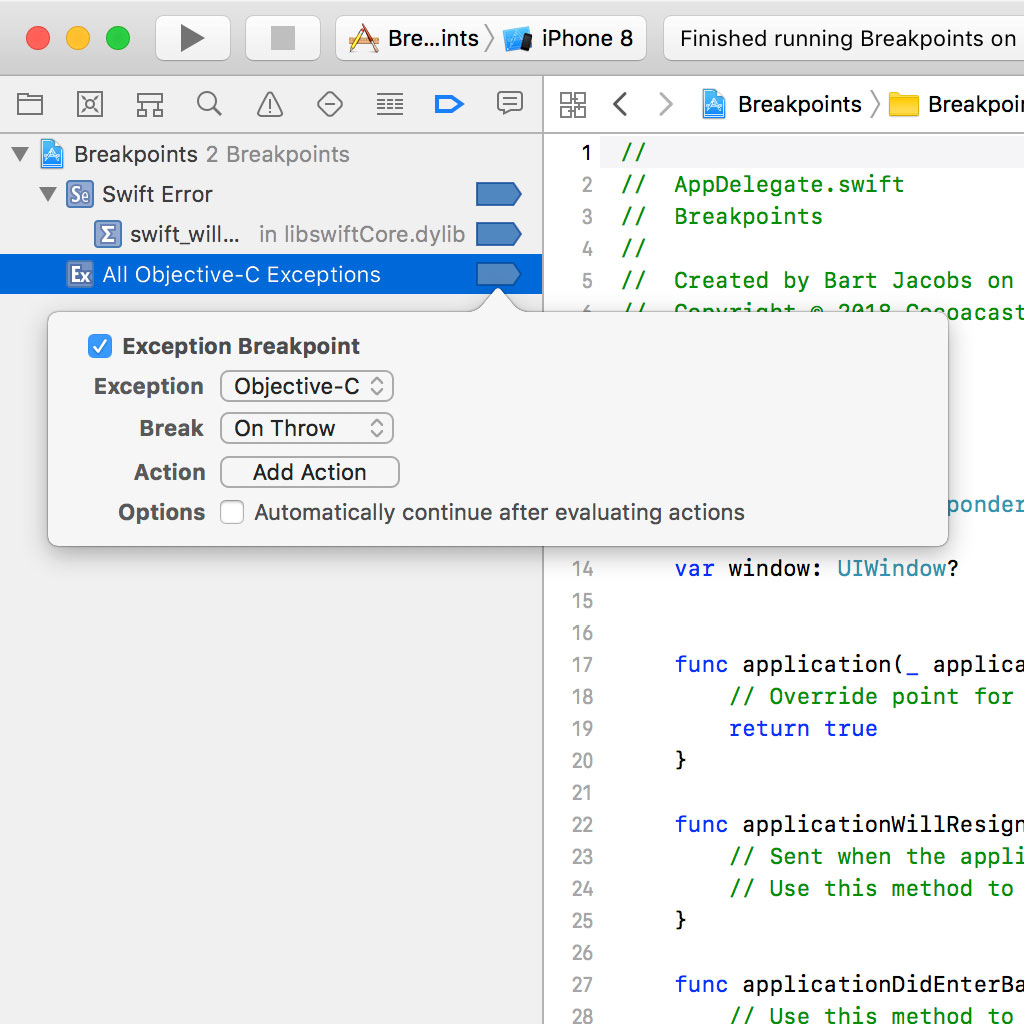Viewport: 1024px width, 1024px height.
Task: Uncheck the Exception Breakpoint checkbox
Action: [x=99, y=346]
